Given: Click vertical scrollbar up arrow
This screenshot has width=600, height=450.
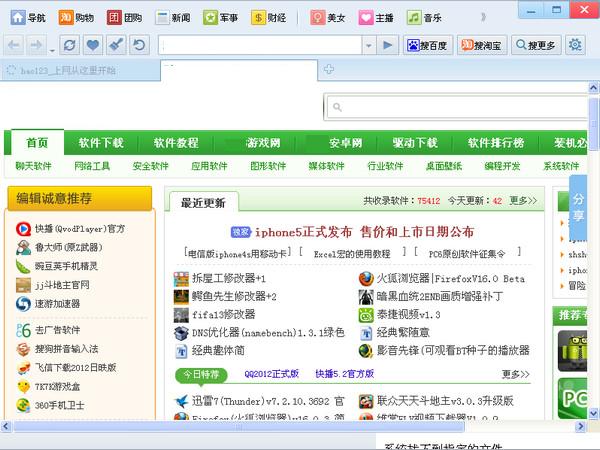Looking at the screenshot, I should pos(593,88).
